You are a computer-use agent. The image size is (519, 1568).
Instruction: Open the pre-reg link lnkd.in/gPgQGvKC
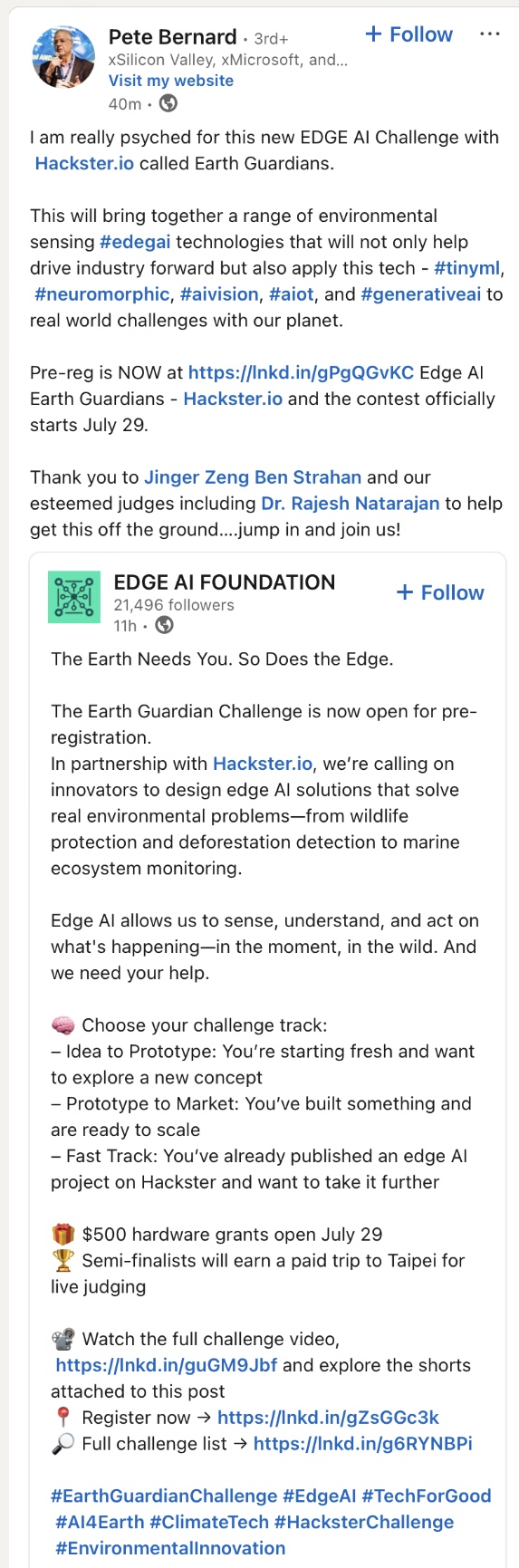[302, 372]
